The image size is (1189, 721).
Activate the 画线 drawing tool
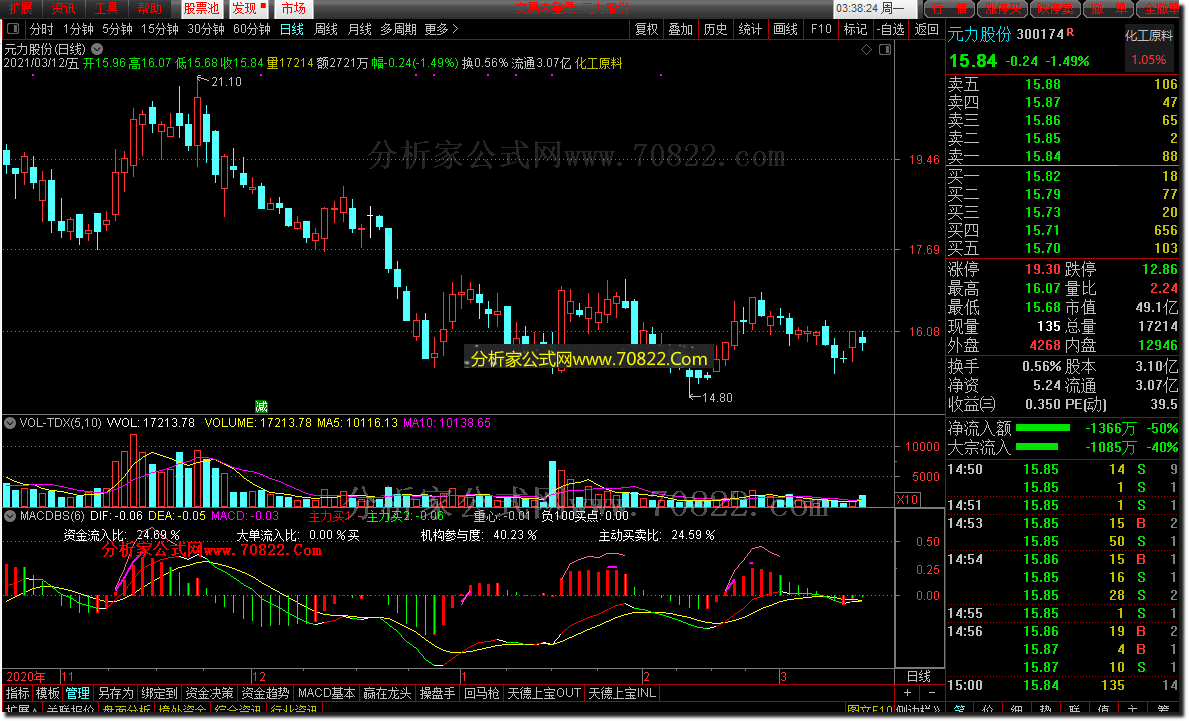(786, 29)
